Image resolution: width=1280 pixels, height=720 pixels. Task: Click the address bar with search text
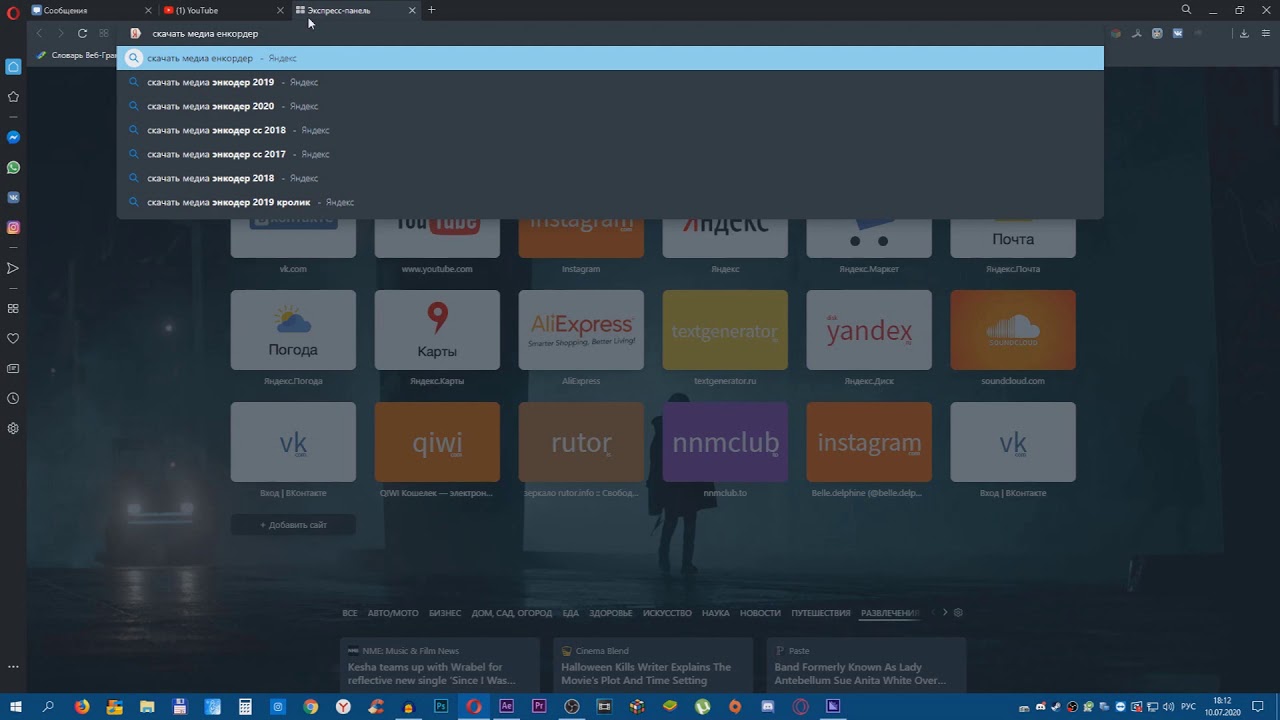pos(610,33)
